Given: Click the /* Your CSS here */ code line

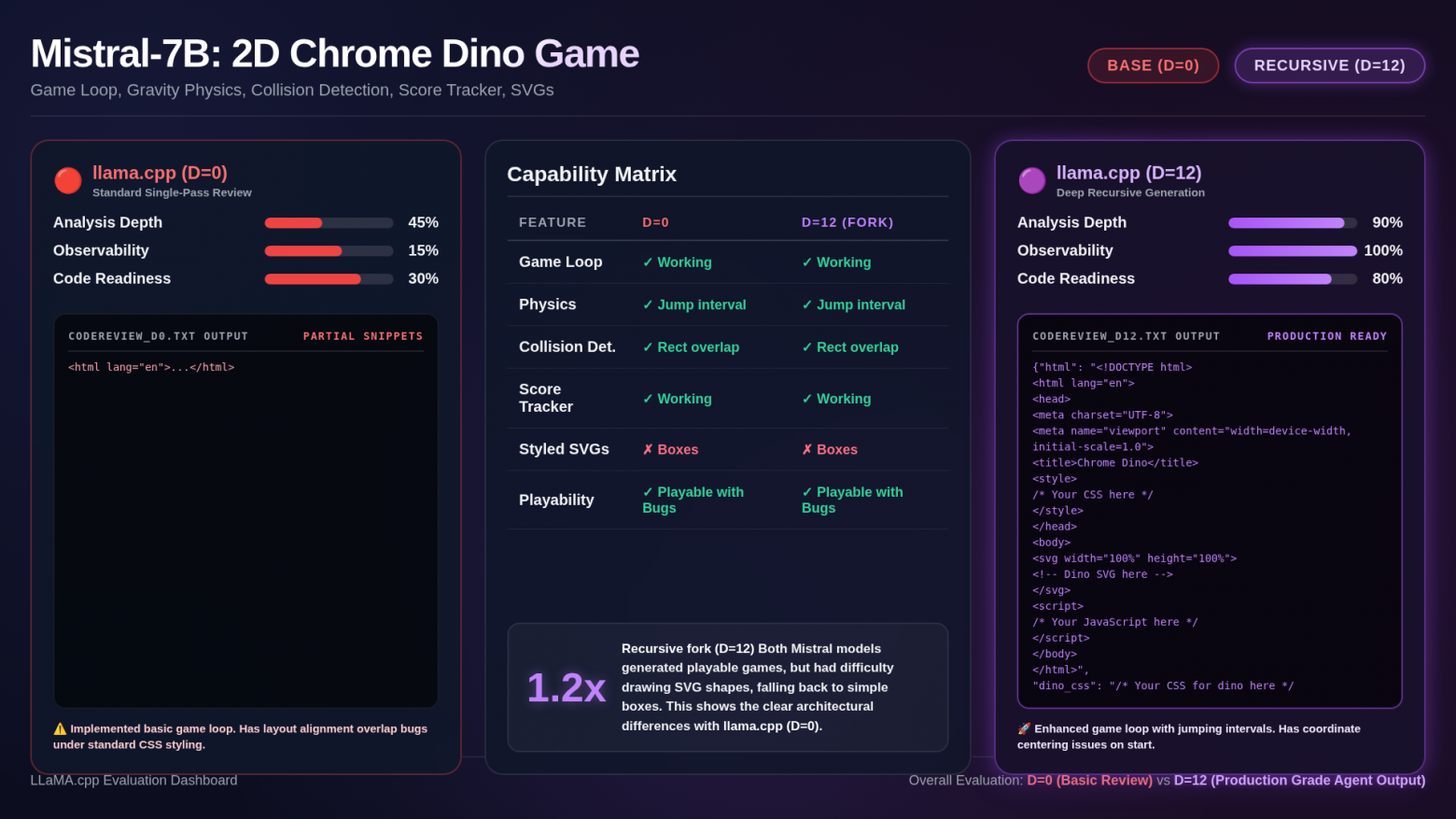Looking at the screenshot, I should 1093,495.
